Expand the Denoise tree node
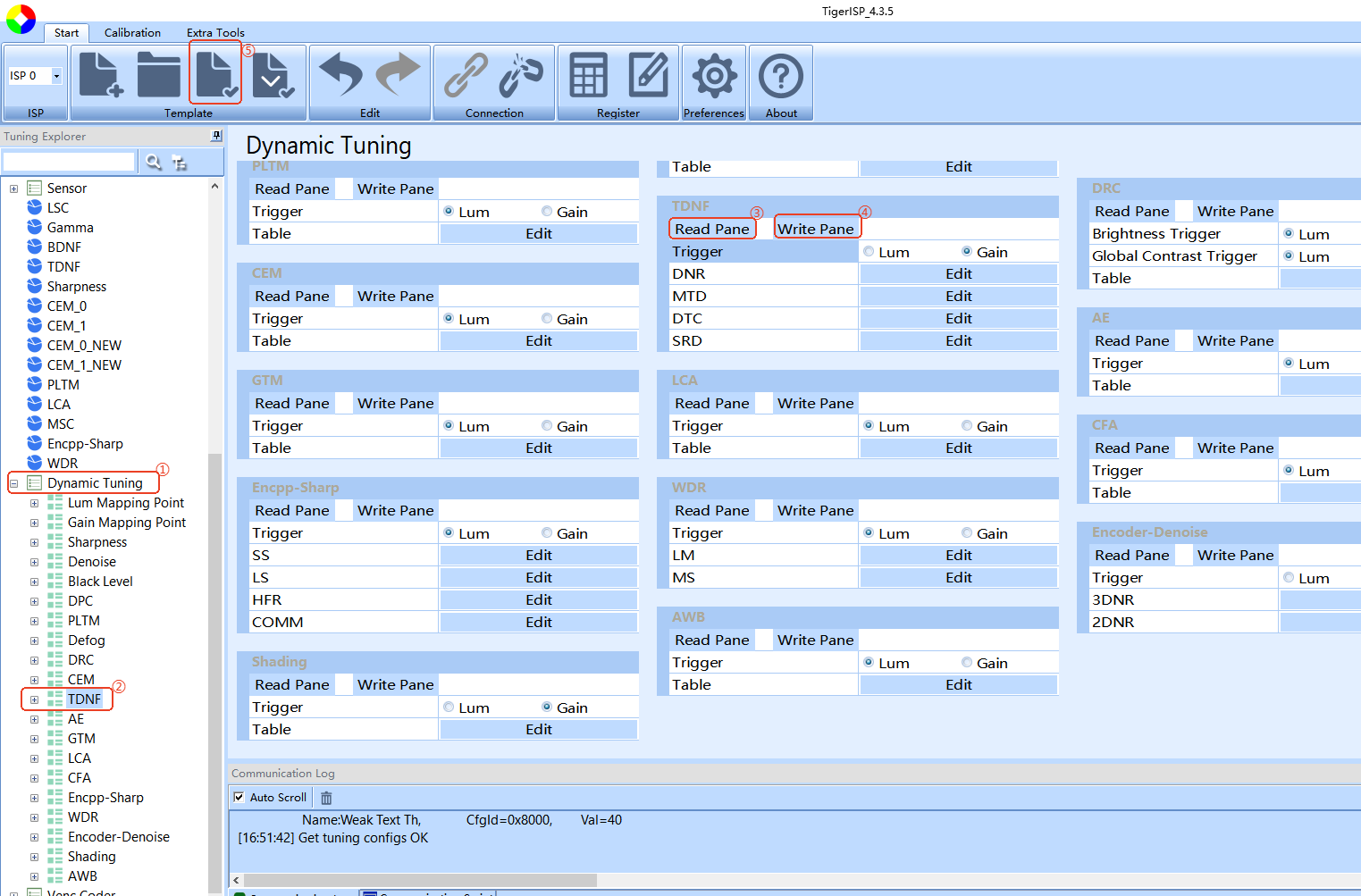This screenshot has width=1361, height=896. point(34,562)
